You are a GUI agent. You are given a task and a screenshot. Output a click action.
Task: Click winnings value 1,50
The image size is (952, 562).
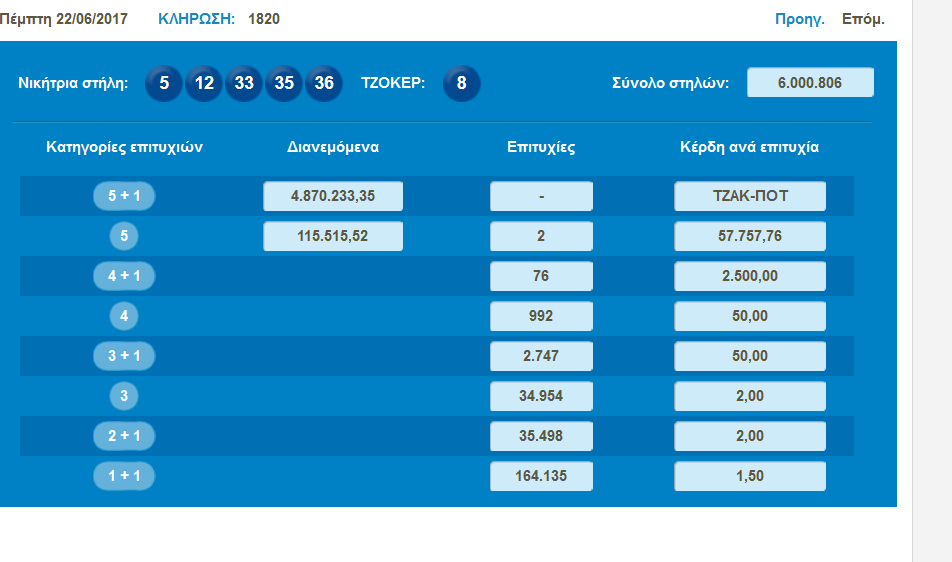click(x=750, y=476)
